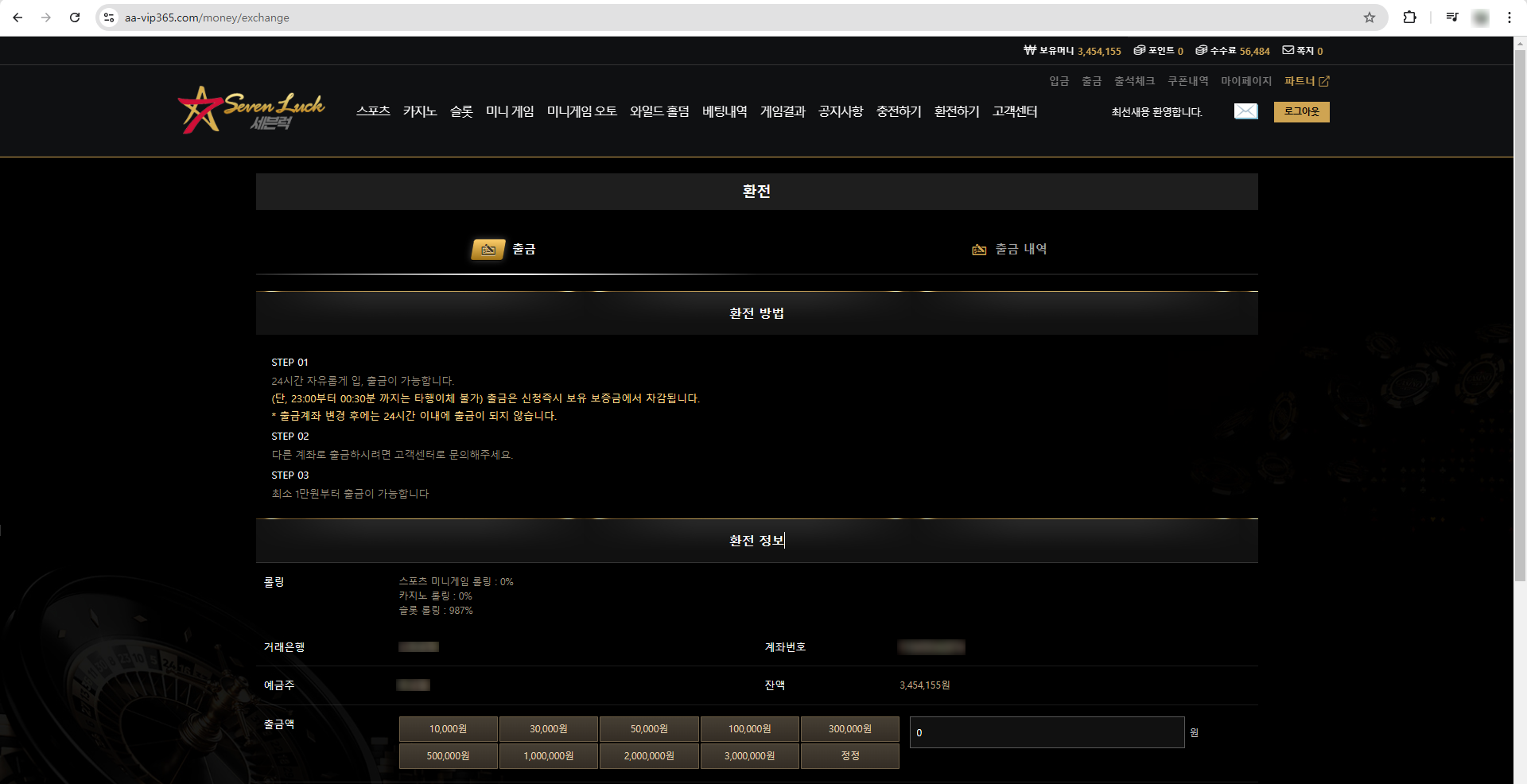Viewport: 1527px width, 784px height.
Task: Click the 출금 top link
Action: 1092,81
